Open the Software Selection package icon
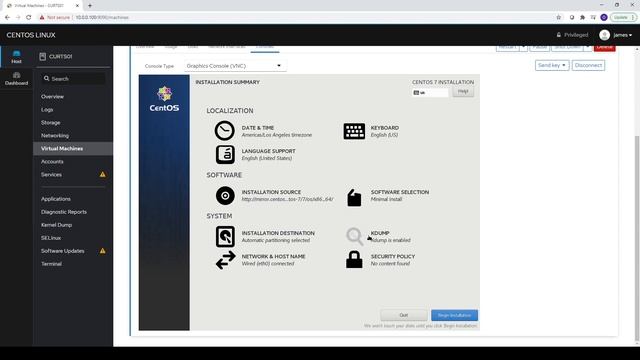640x360 pixels. pos(354,198)
